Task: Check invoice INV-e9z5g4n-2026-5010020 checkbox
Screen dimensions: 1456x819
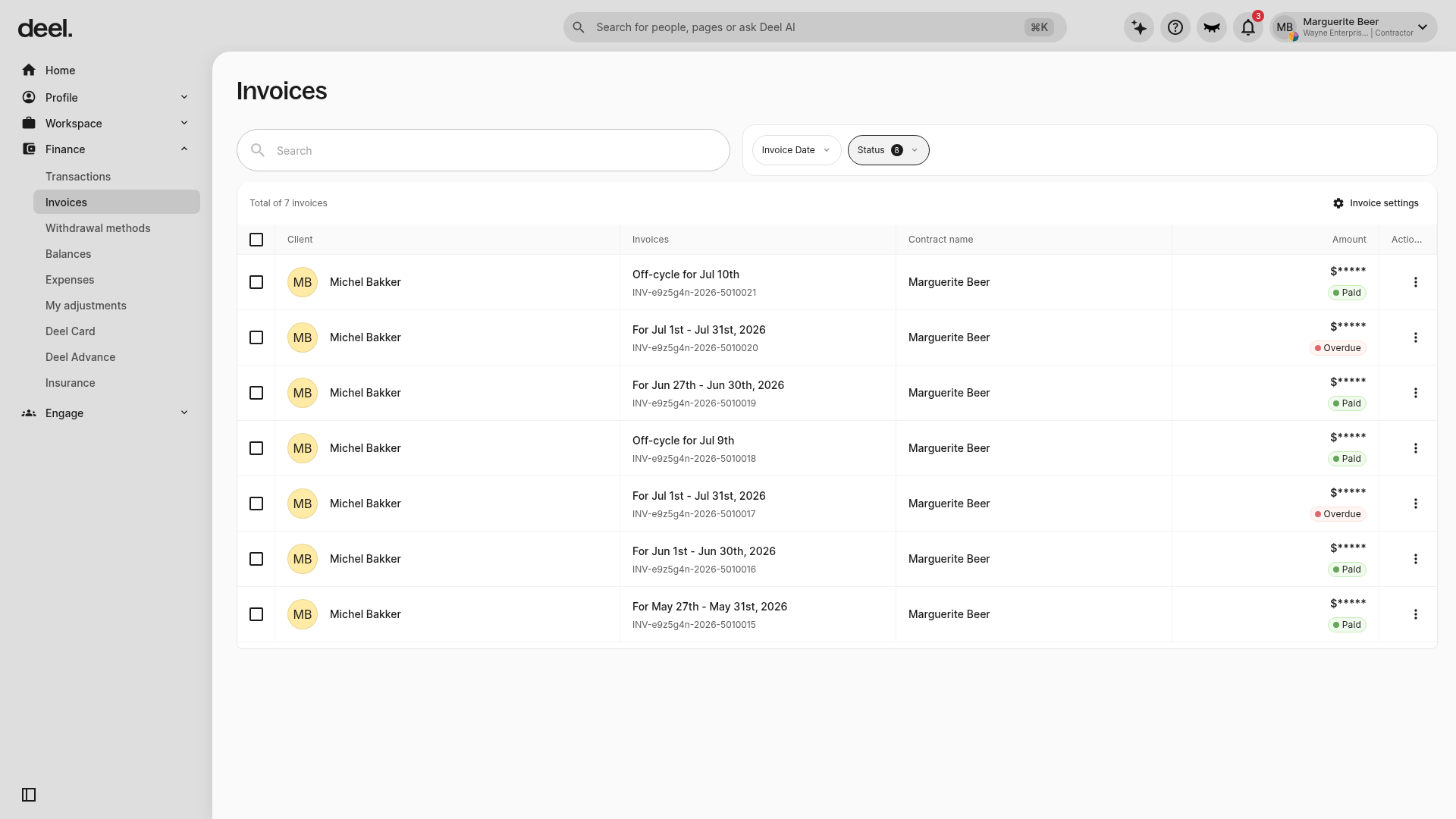Action: (x=256, y=337)
